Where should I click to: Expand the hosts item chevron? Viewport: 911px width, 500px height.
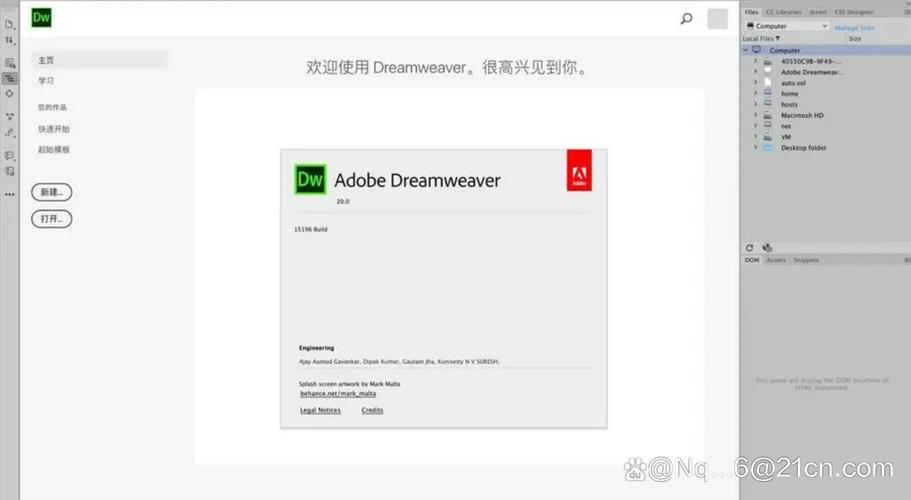click(x=755, y=105)
